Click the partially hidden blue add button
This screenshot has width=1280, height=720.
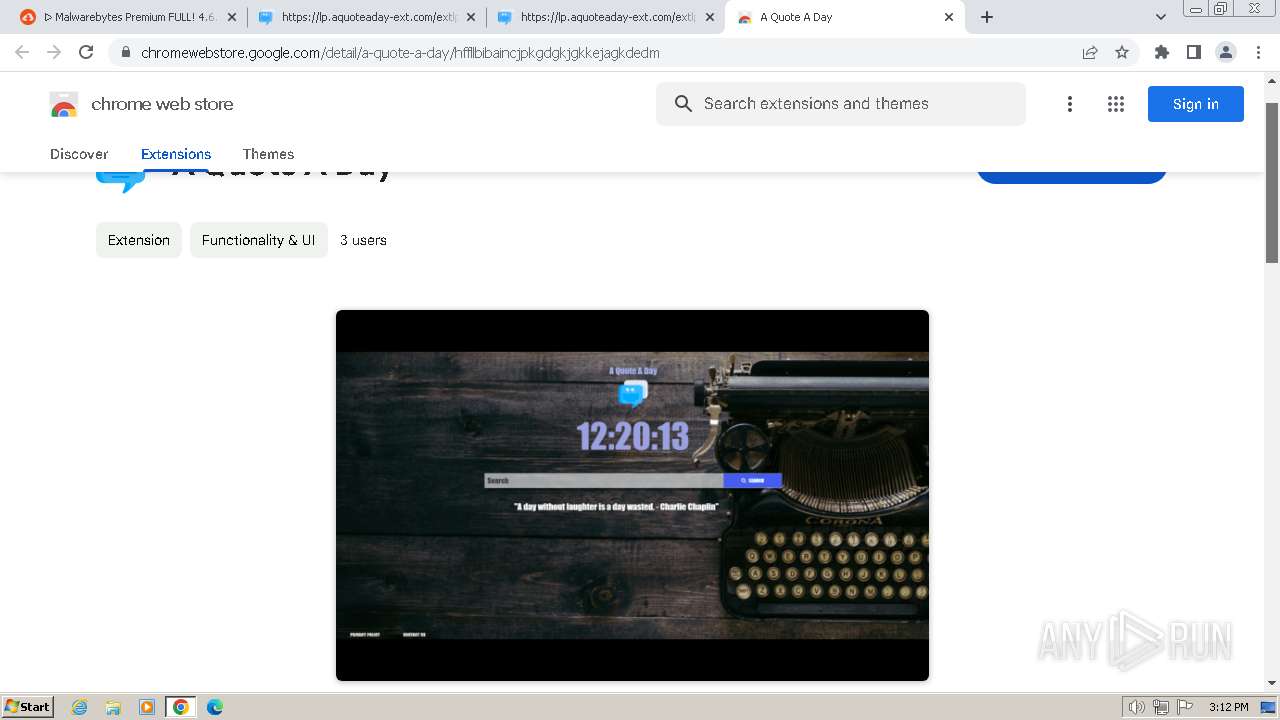pos(1071,177)
